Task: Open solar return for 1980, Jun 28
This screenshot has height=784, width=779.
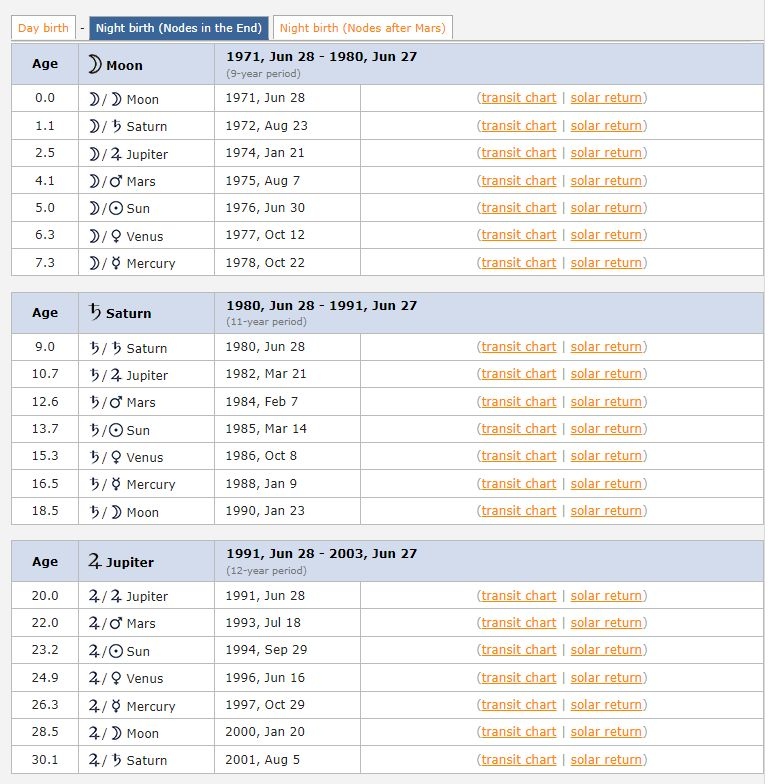Action: click(x=606, y=347)
